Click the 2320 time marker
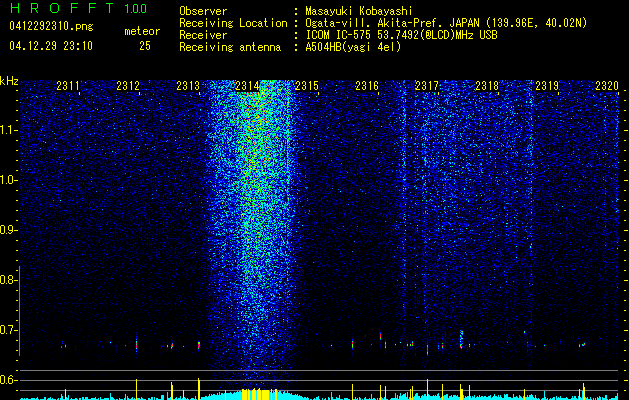The width and height of the screenshot is (629, 400). click(x=607, y=85)
